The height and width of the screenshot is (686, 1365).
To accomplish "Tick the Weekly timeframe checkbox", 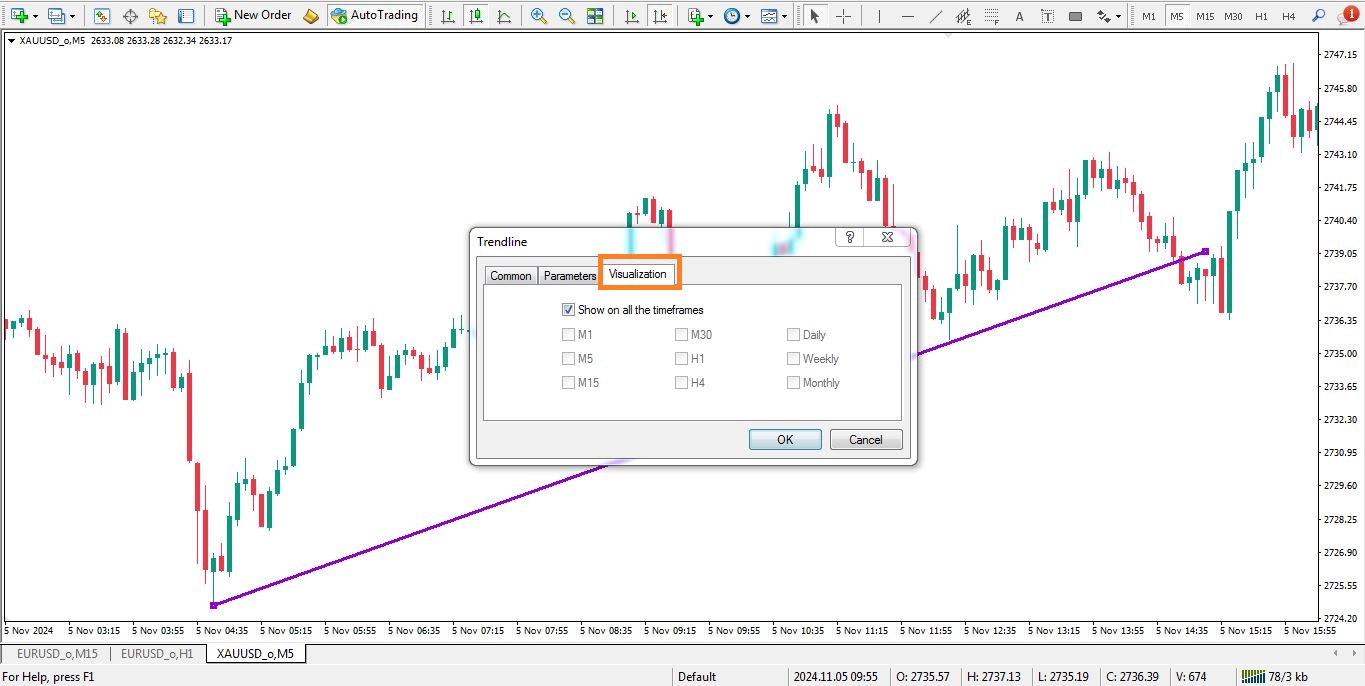I will click(794, 359).
